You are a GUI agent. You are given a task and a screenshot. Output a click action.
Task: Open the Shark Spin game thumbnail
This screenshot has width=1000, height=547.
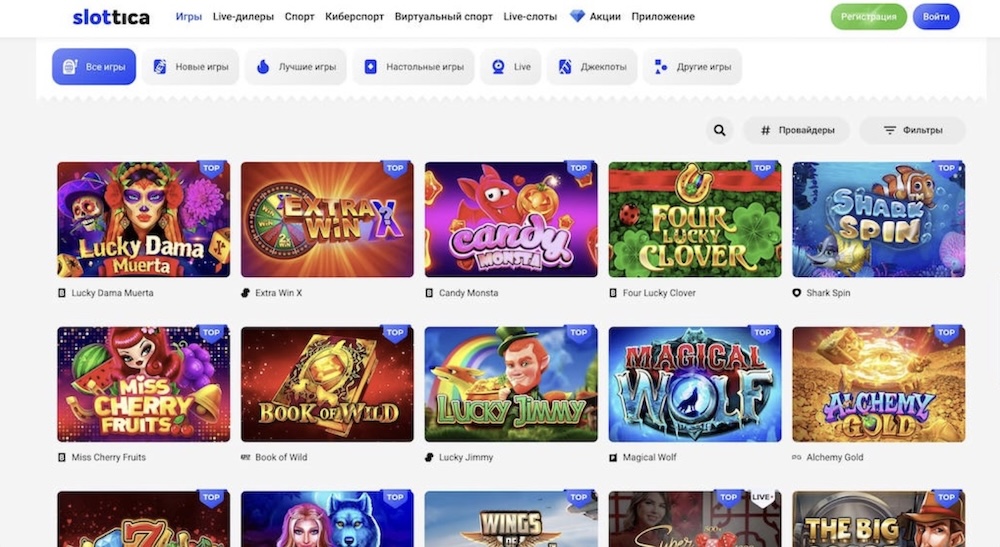tap(878, 220)
